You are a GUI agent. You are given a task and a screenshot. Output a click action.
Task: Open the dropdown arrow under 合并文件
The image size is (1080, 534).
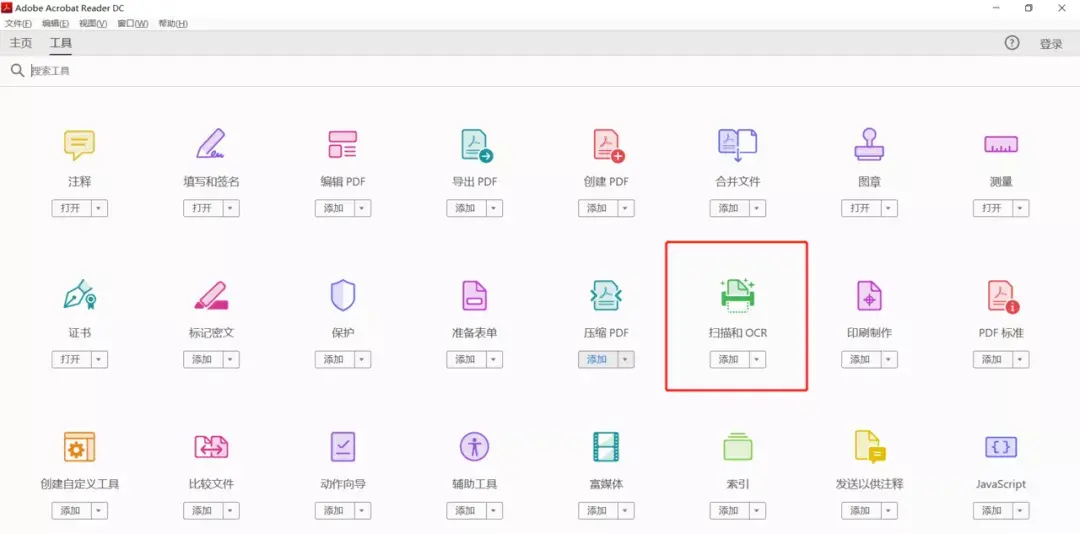758,208
